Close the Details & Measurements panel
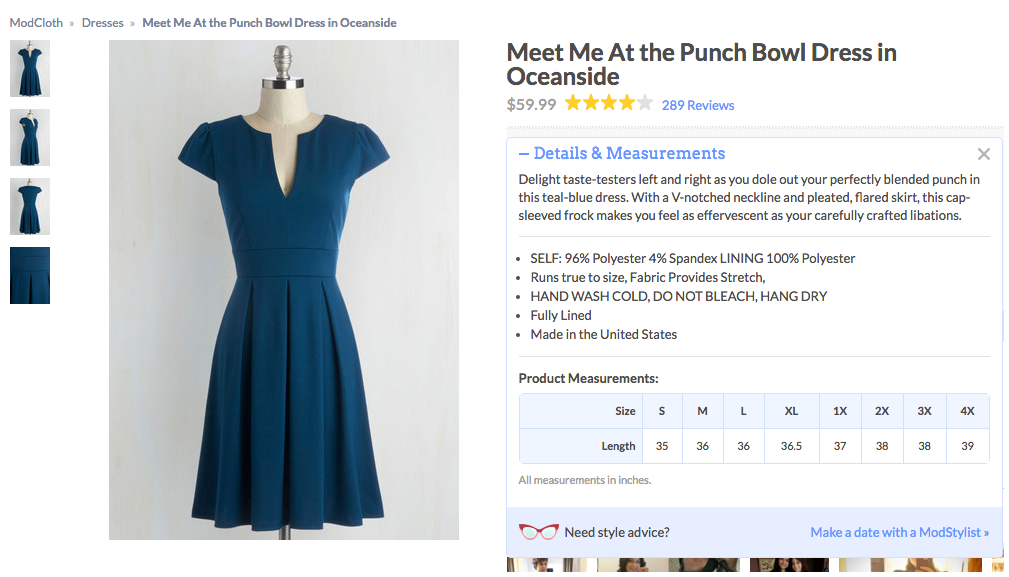 pyautogui.click(x=983, y=154)
